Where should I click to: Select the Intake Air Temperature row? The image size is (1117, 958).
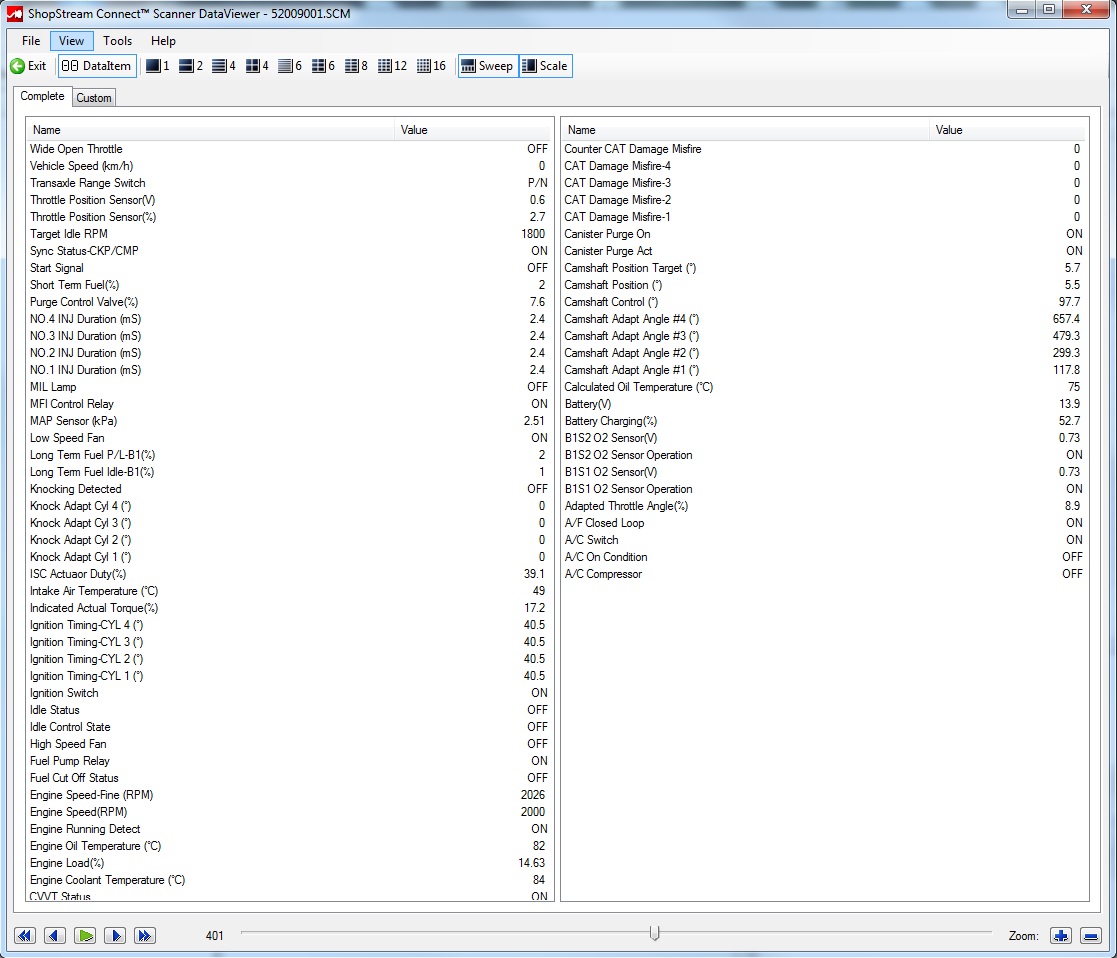coord(289,591)
